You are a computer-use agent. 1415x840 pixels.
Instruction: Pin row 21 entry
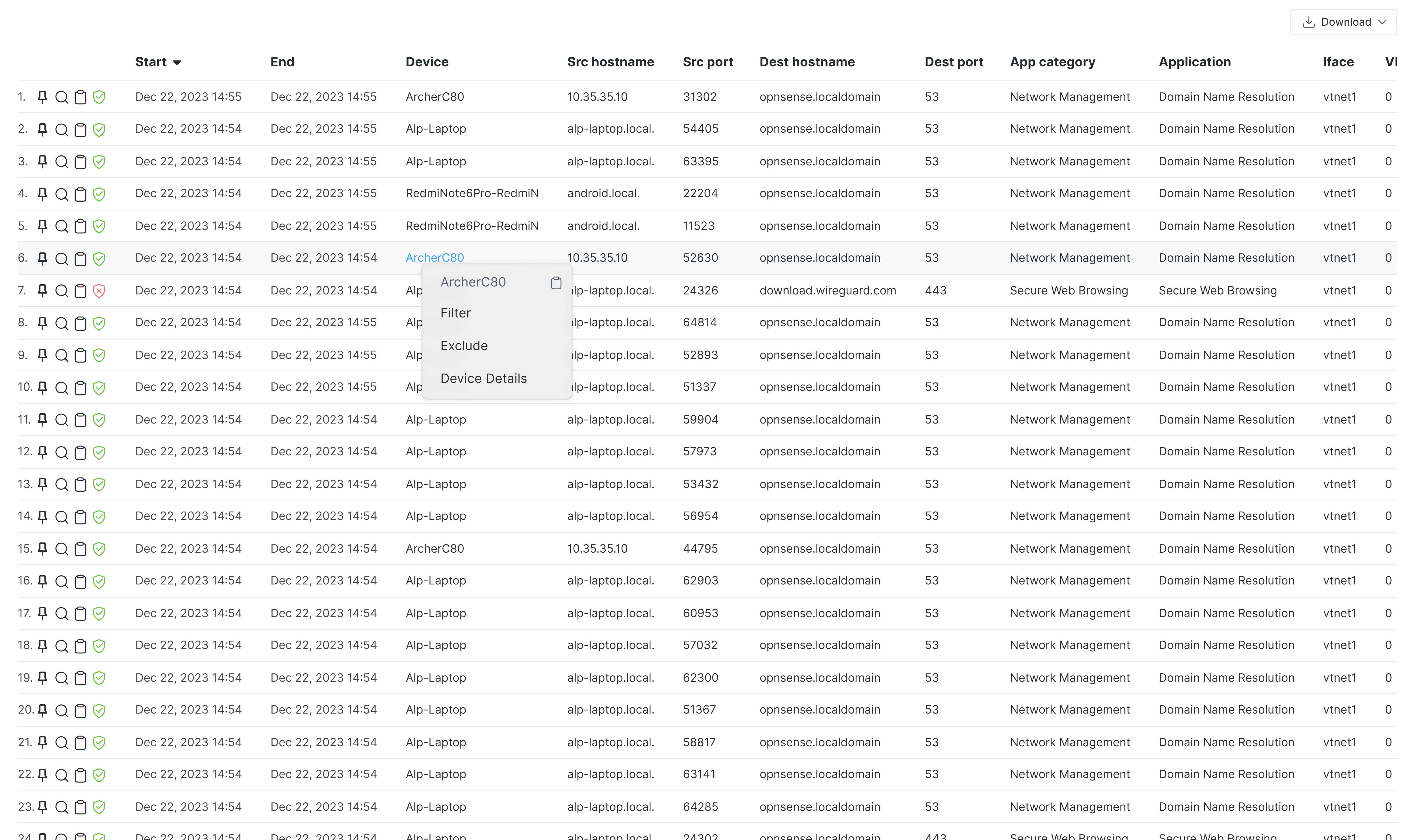point(42,743)
